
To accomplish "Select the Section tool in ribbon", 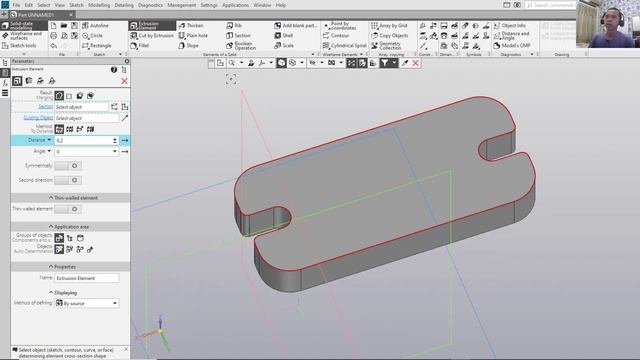I will click(x=238, y=36).
